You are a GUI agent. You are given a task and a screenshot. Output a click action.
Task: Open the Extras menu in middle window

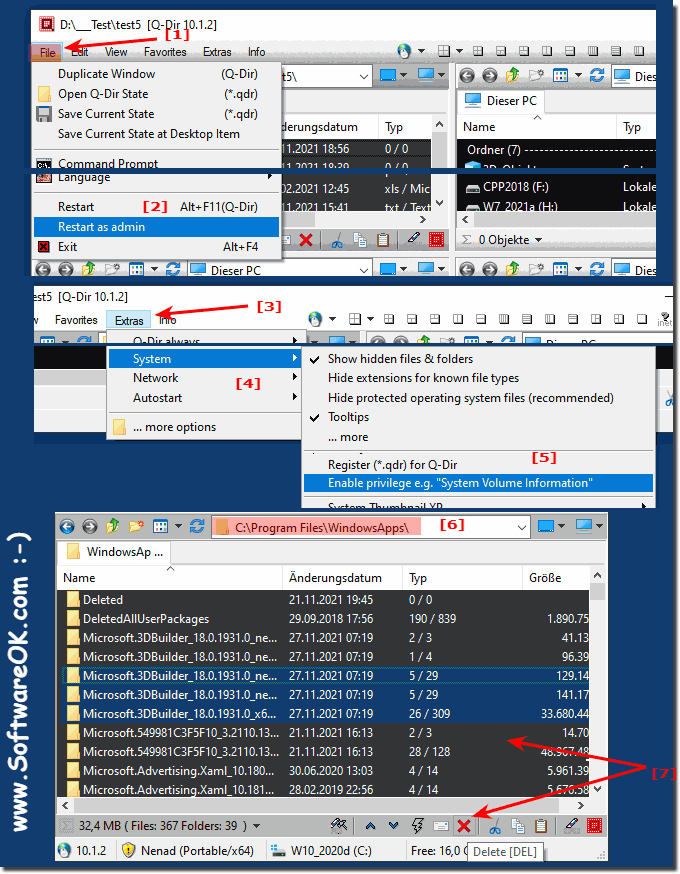(129, 321)
